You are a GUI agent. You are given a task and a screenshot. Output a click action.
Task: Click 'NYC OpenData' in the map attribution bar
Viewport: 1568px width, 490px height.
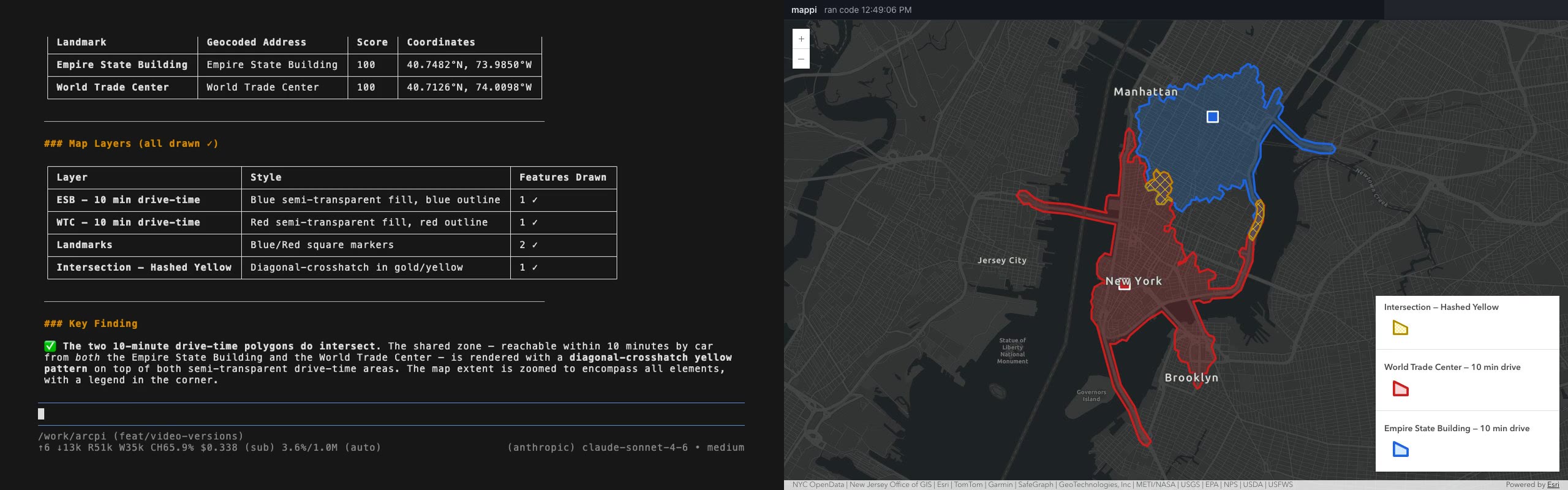pos(818,484)
